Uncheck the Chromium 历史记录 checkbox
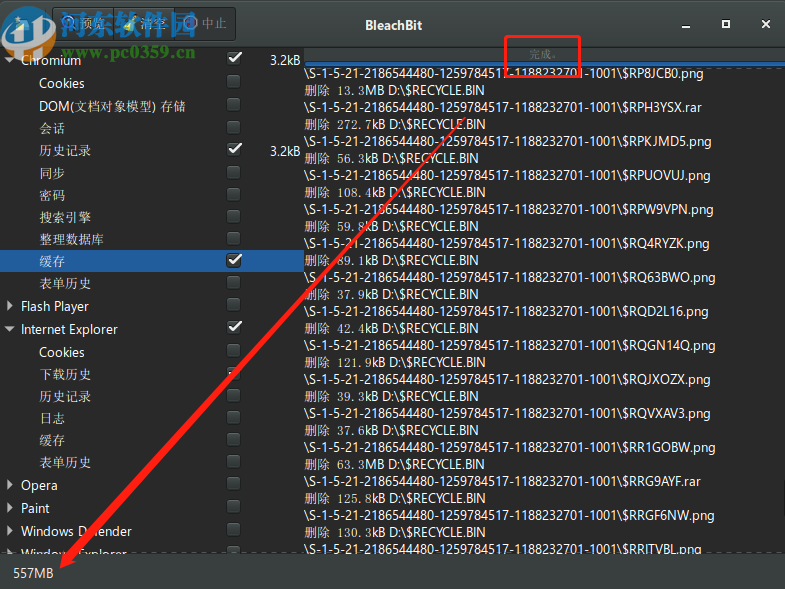This screenshot has width=785, height=589. (x=234, y=149)
